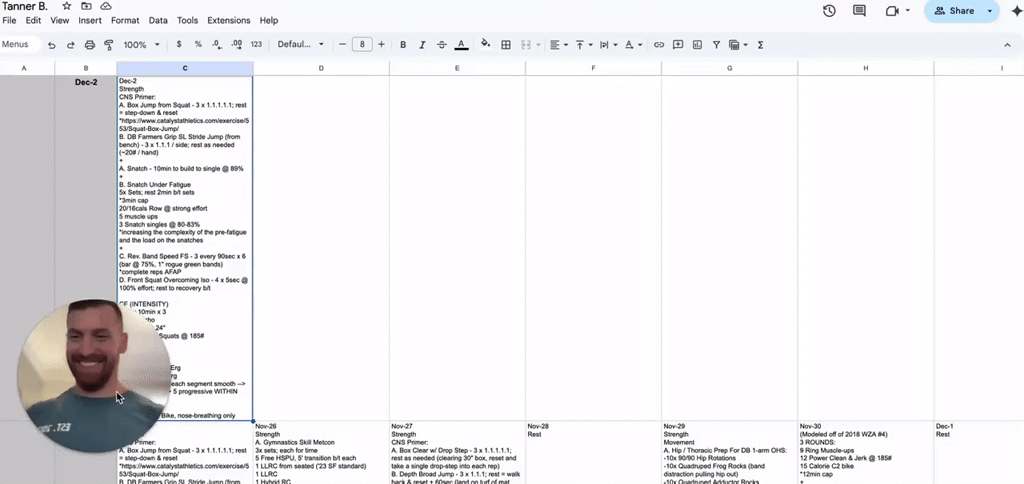Decrease decimal places

(x=217, y=44)
